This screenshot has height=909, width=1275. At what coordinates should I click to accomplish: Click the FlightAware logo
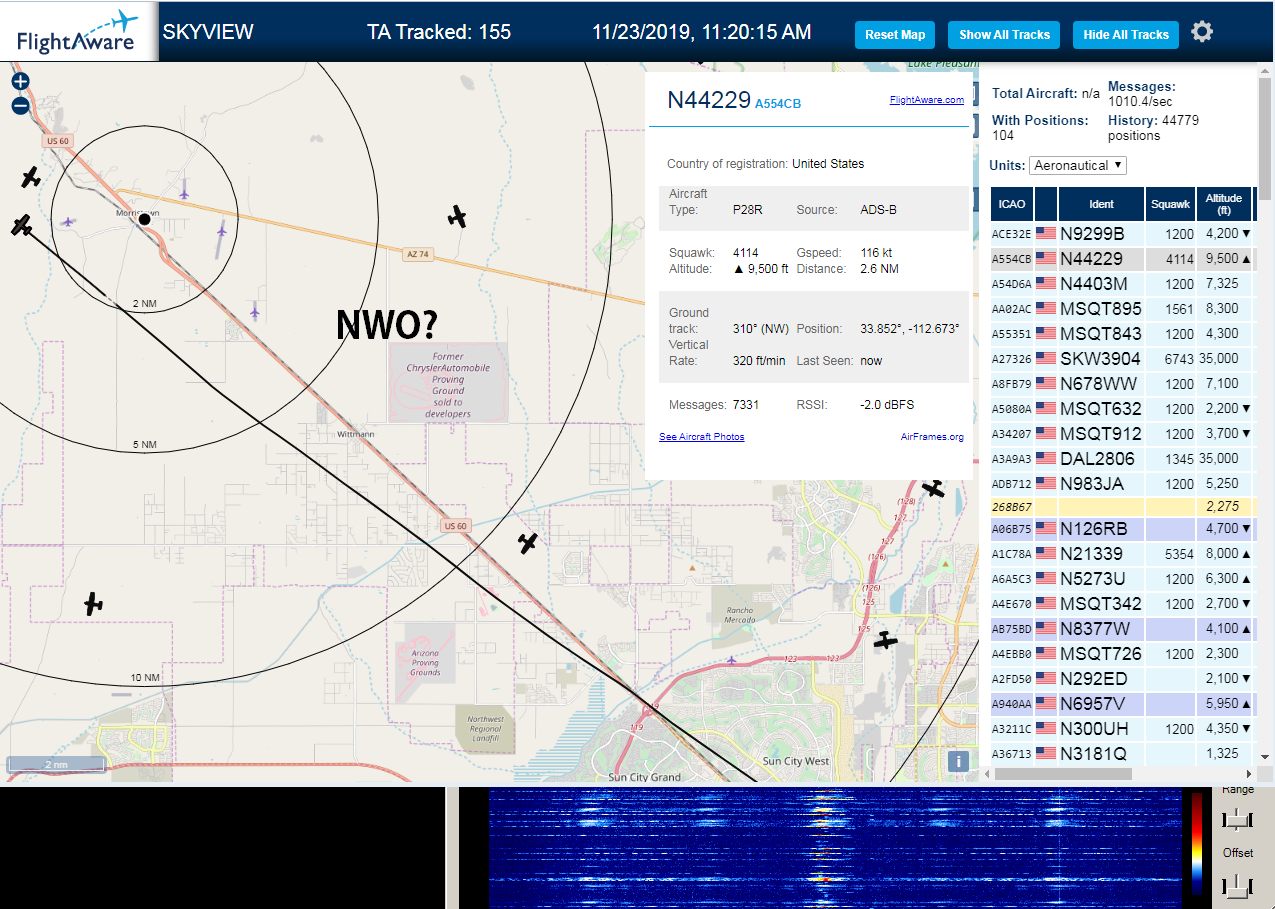(x=78, y=32)
